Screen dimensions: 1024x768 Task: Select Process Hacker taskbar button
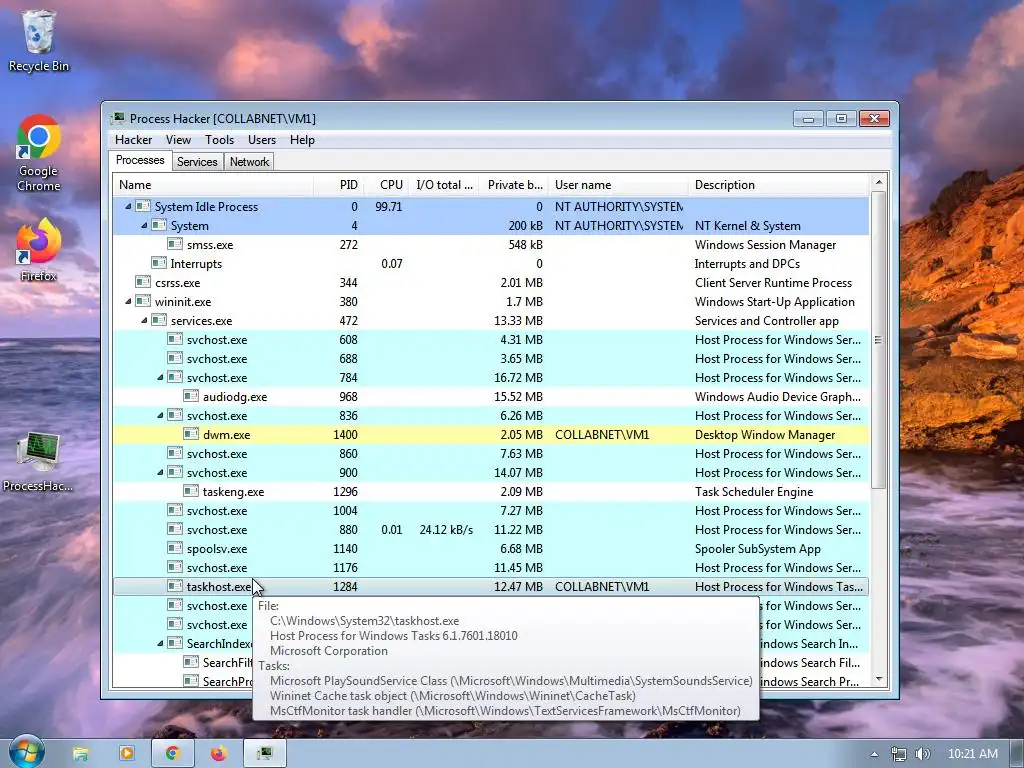click(264, 754)
